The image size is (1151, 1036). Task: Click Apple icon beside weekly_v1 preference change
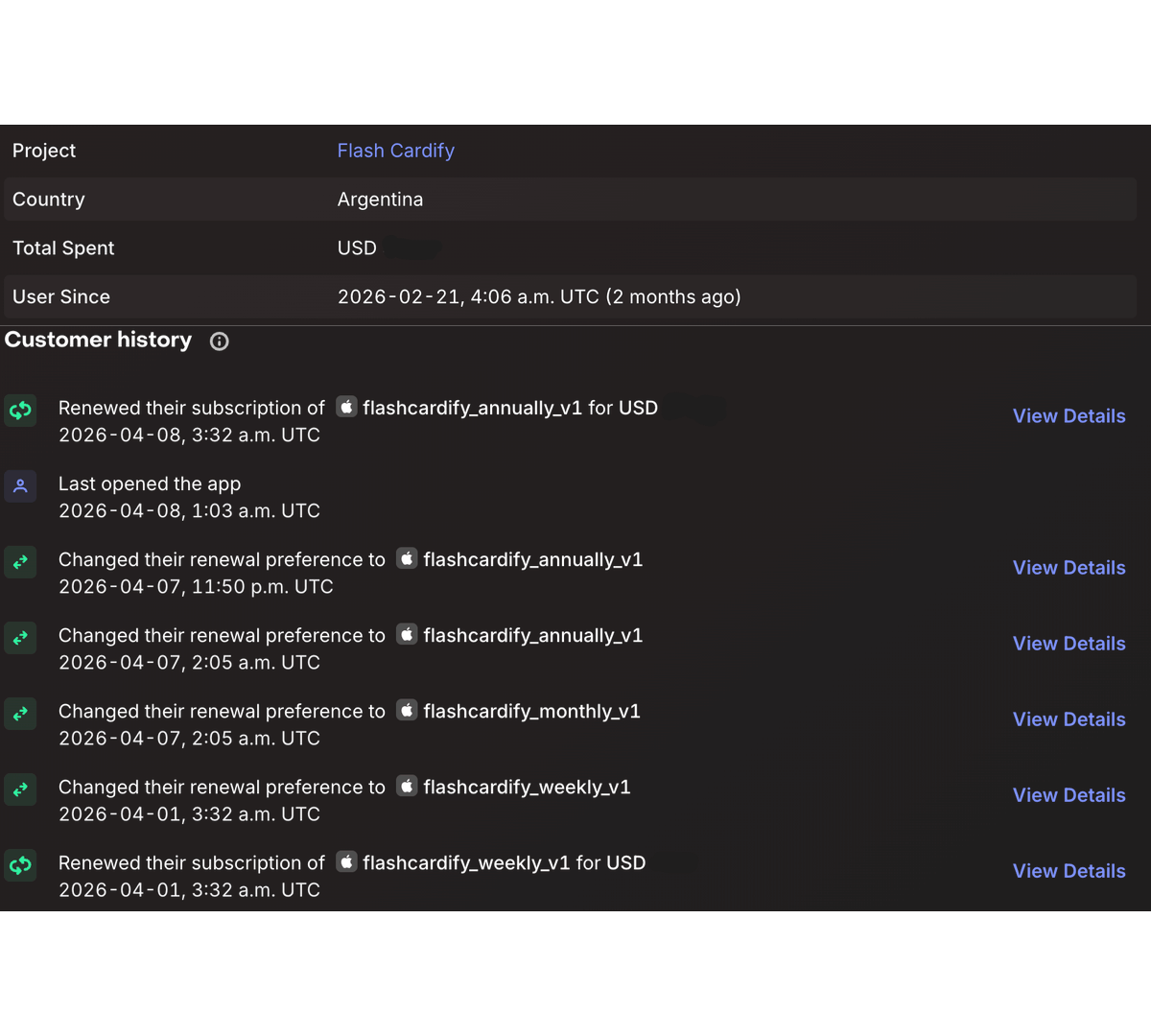pyautogui.click(x=408, y=786)
